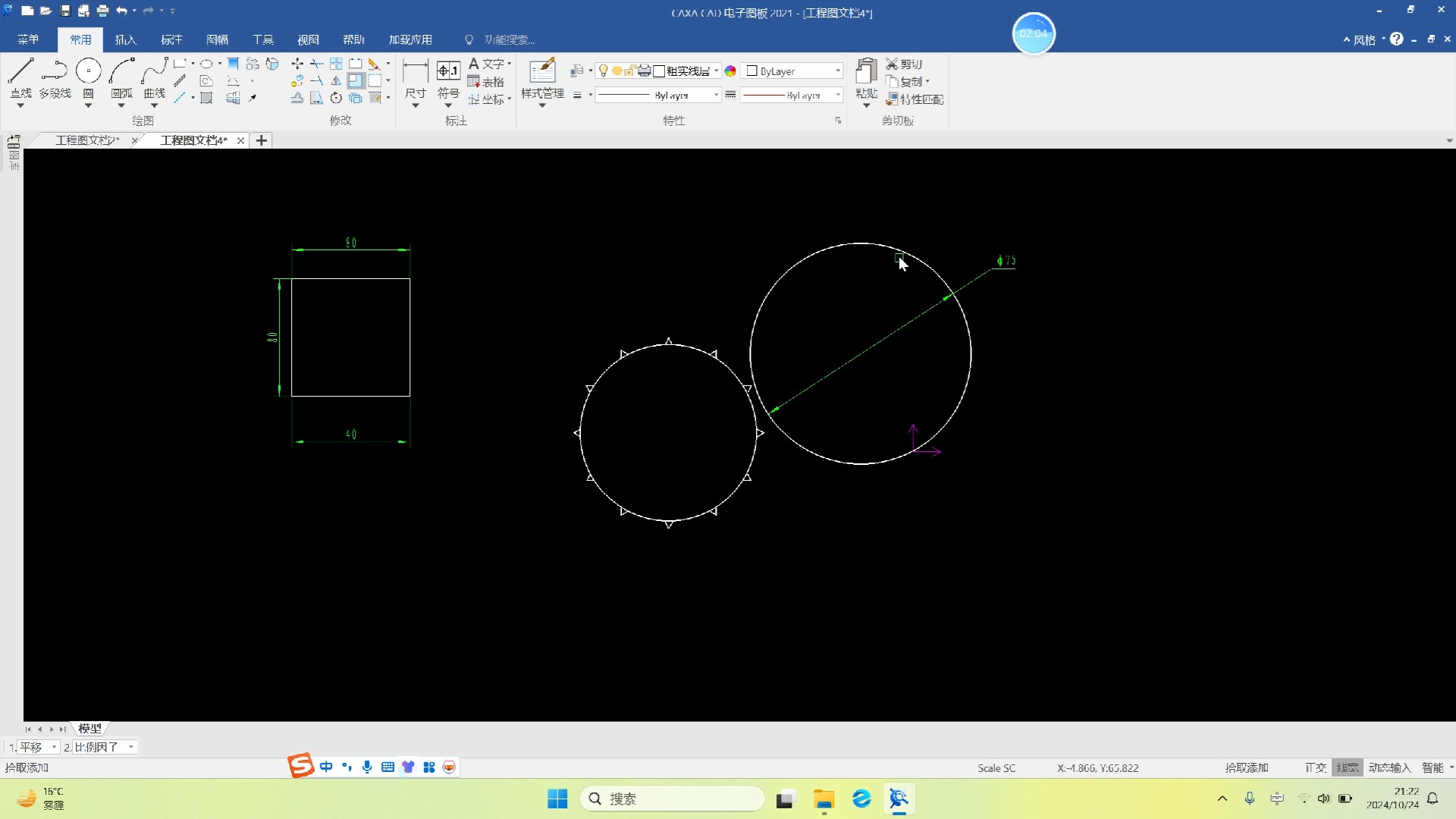1456x819 pixels.
Task: Switch to the 工程图文档2 document tab
Action: click(88, 140)
